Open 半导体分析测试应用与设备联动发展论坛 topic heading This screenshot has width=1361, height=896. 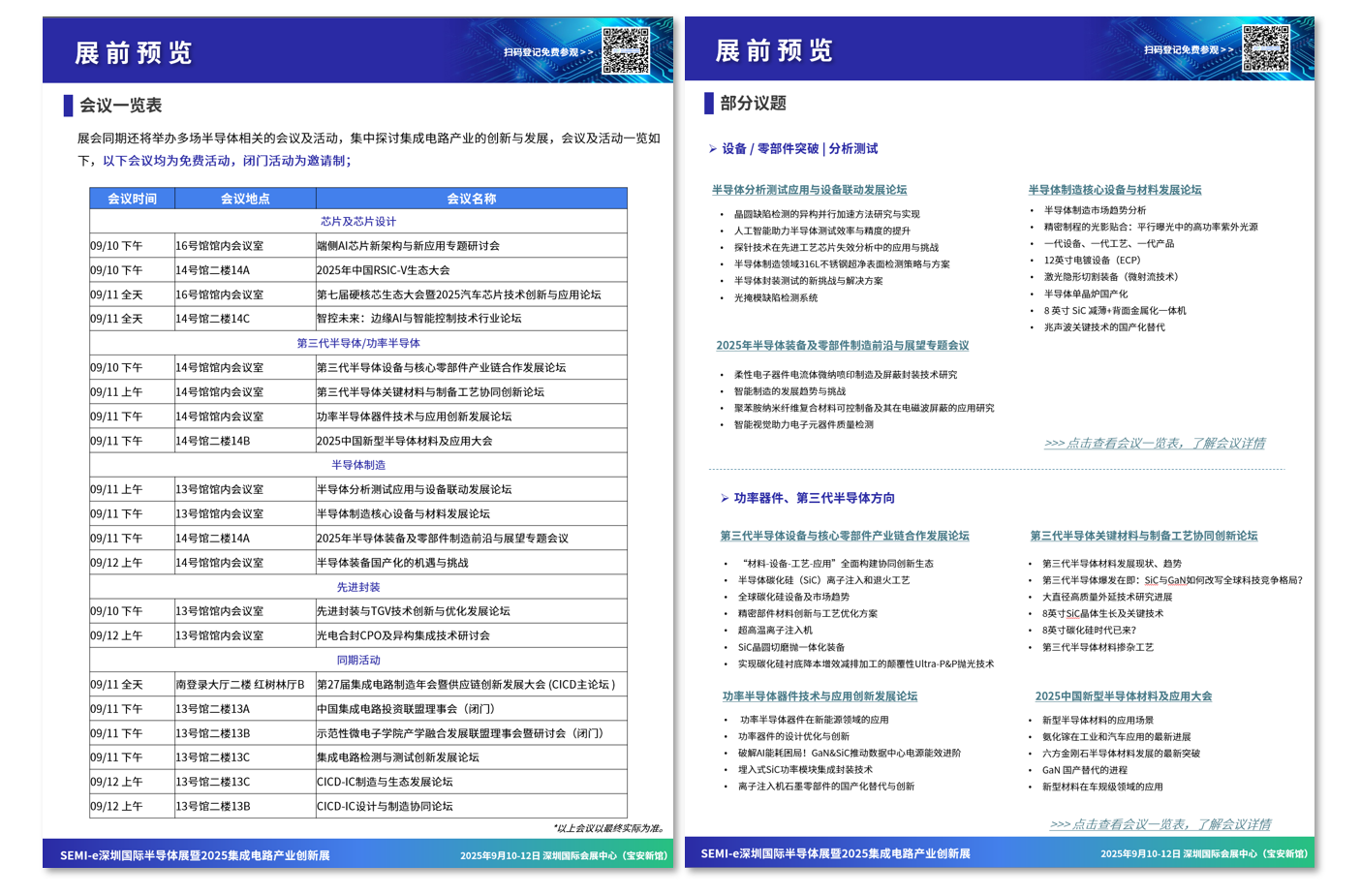pyautogui.click(x=810, y=190)
